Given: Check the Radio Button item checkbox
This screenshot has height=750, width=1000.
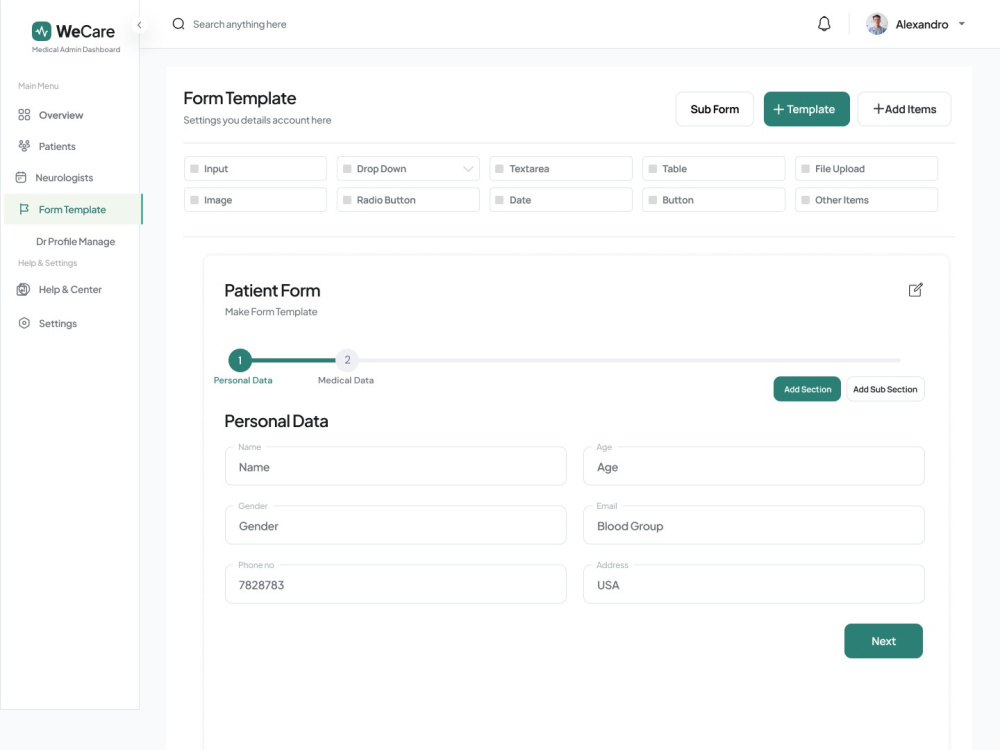Looking at the screenshot, I should pos(348,200).
